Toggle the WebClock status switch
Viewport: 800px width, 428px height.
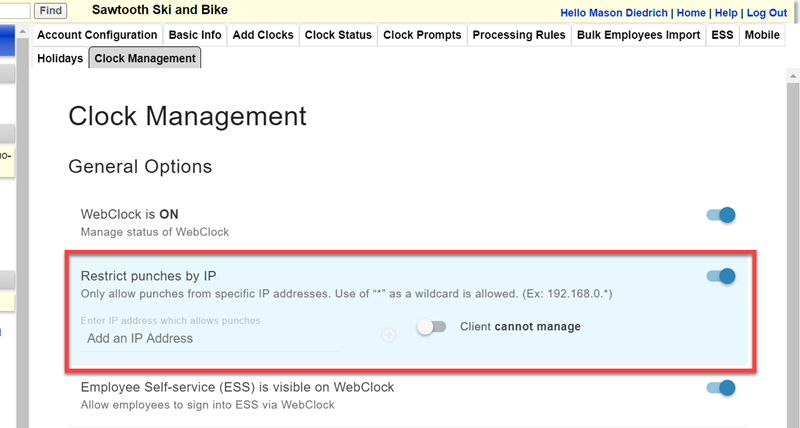pyautogui.click(x=720, y=215)
